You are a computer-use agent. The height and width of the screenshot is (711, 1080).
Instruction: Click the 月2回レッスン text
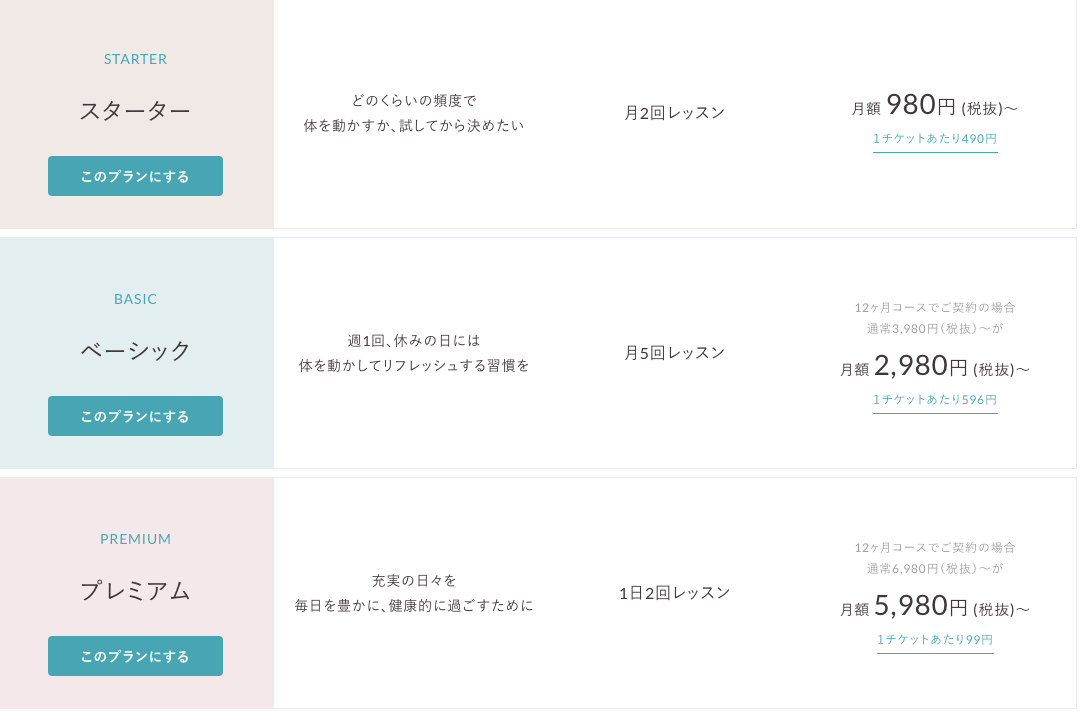[675, 113]
